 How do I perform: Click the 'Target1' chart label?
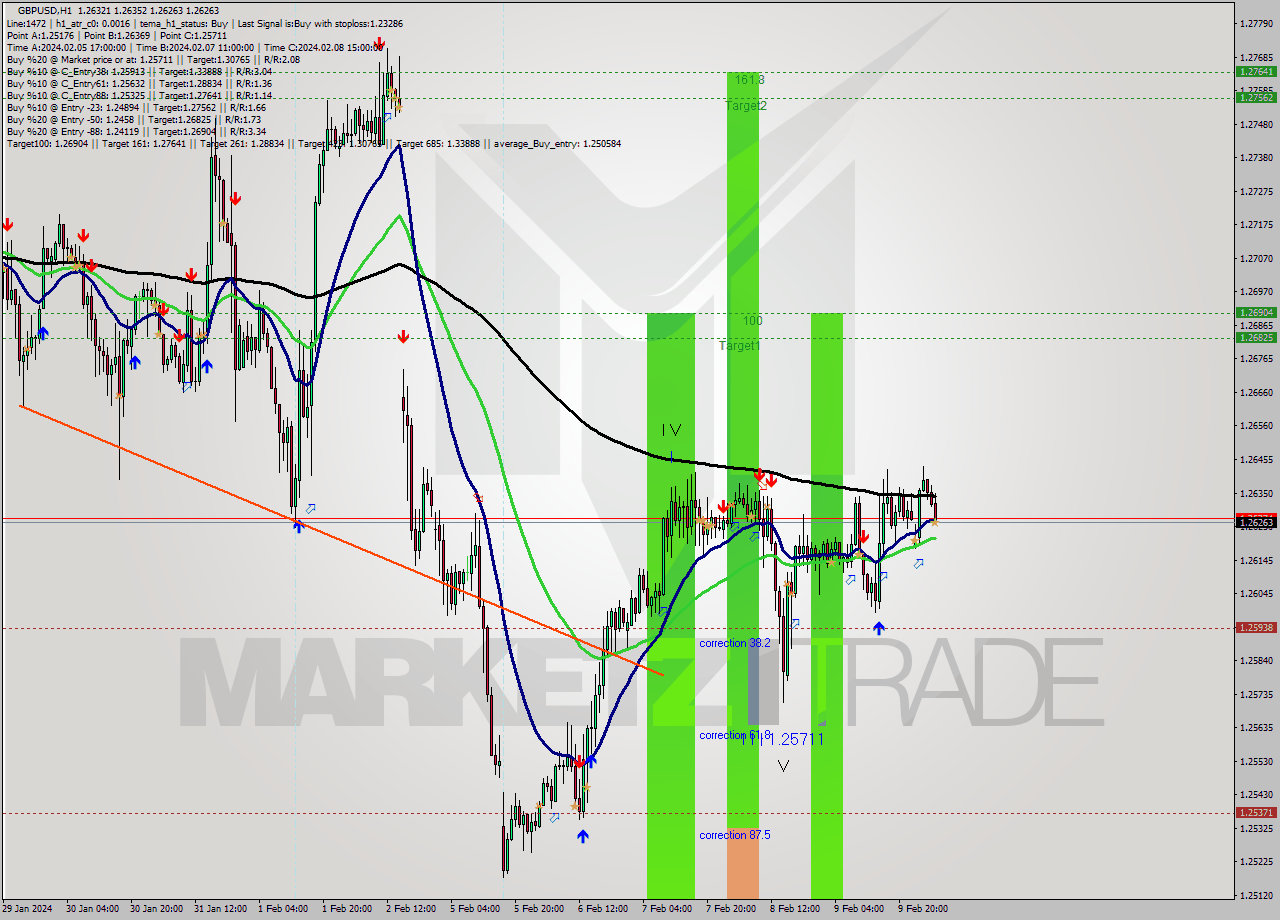(x=739, y=345)
